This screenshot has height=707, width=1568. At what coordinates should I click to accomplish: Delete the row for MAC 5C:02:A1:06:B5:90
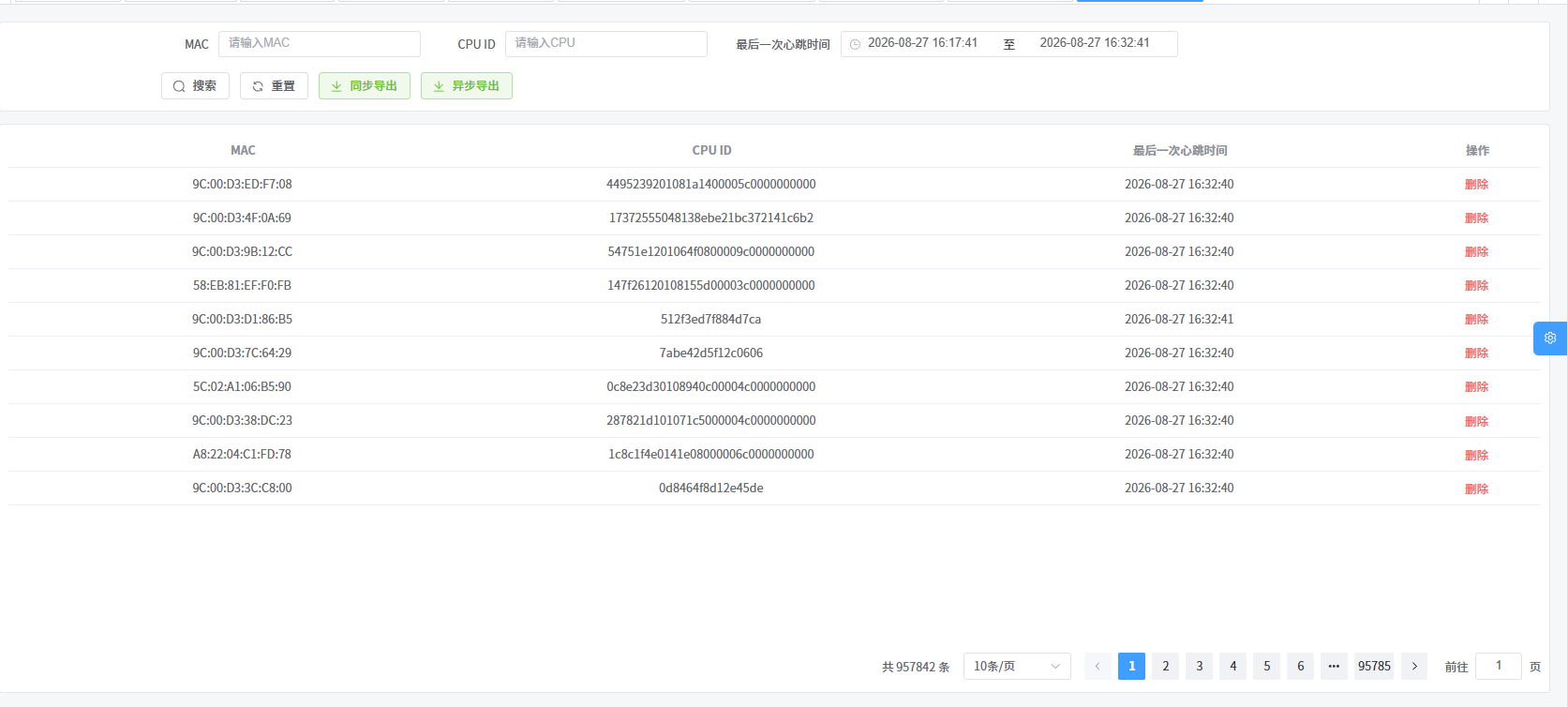point(1477,387)
